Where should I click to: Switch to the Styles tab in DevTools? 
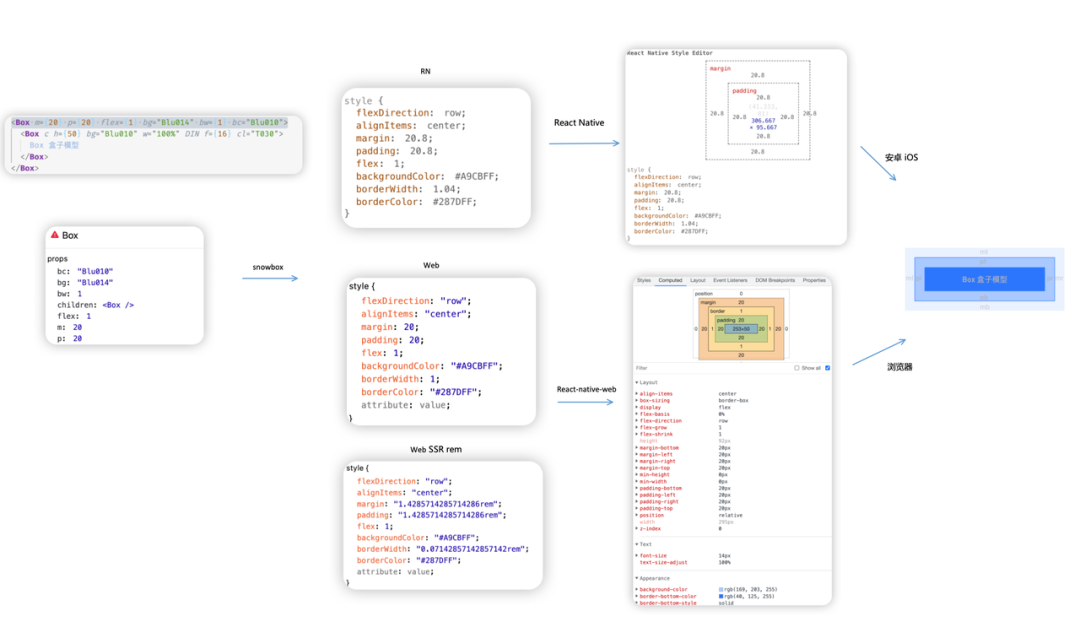643,280
